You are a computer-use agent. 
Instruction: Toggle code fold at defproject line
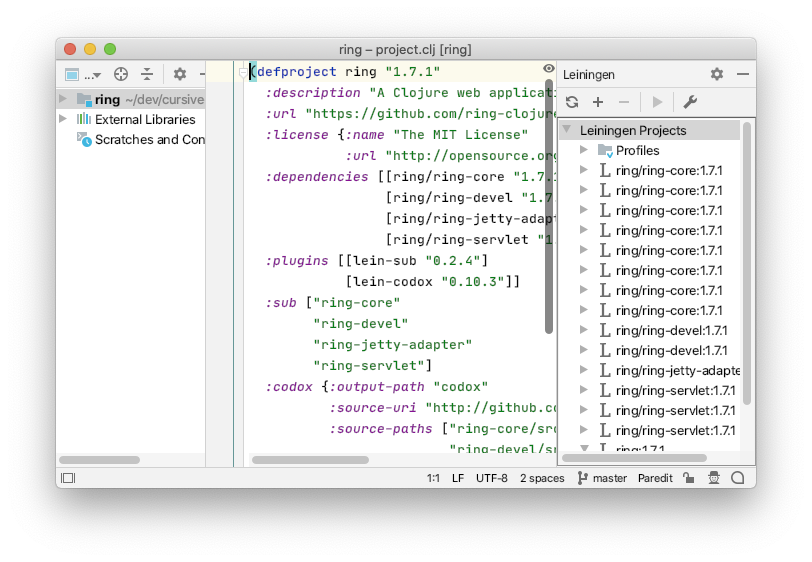tap(243, 73)
